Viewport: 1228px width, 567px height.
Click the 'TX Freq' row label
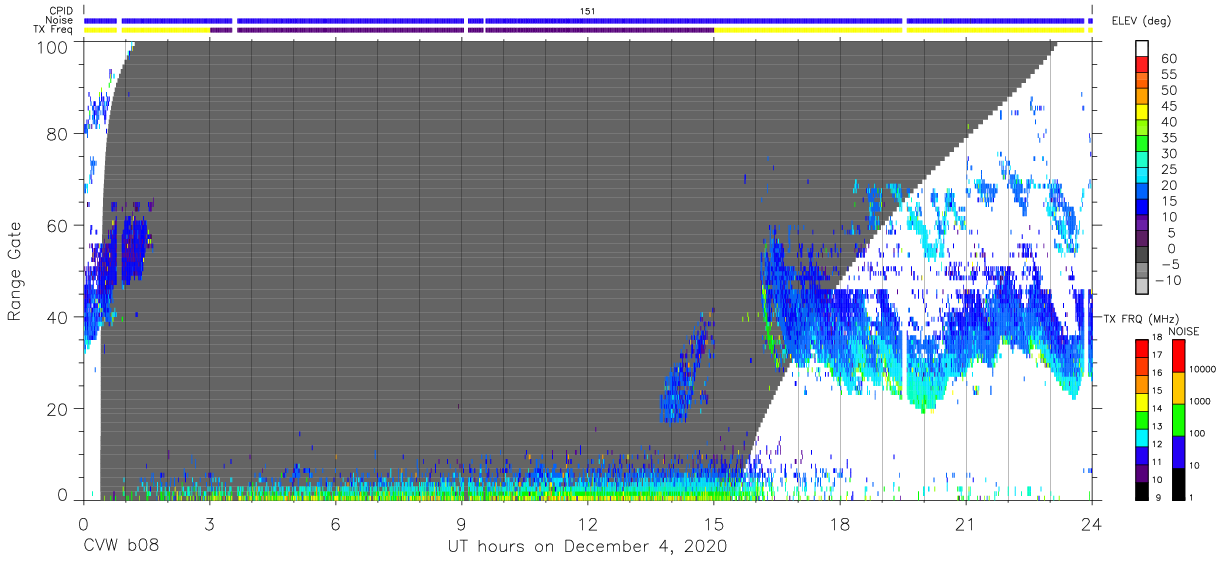(x=53, y=30)
